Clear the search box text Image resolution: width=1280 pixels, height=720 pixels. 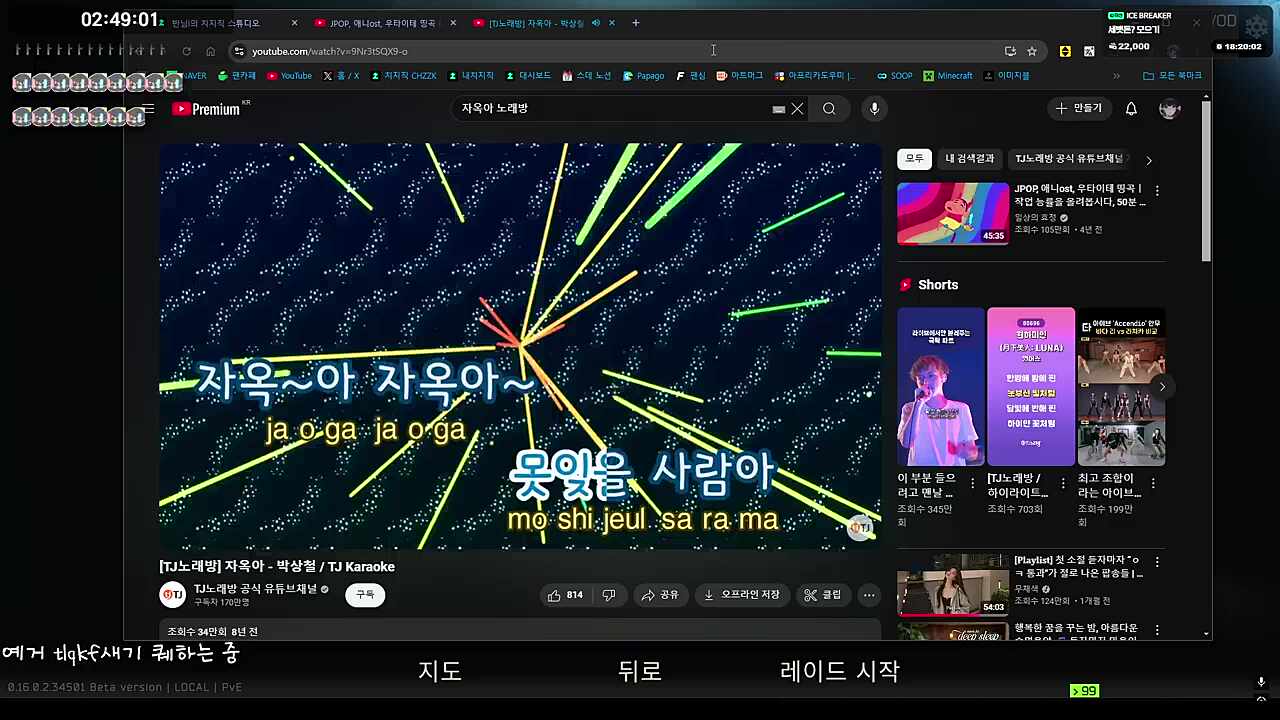click(x=797, y=109)
